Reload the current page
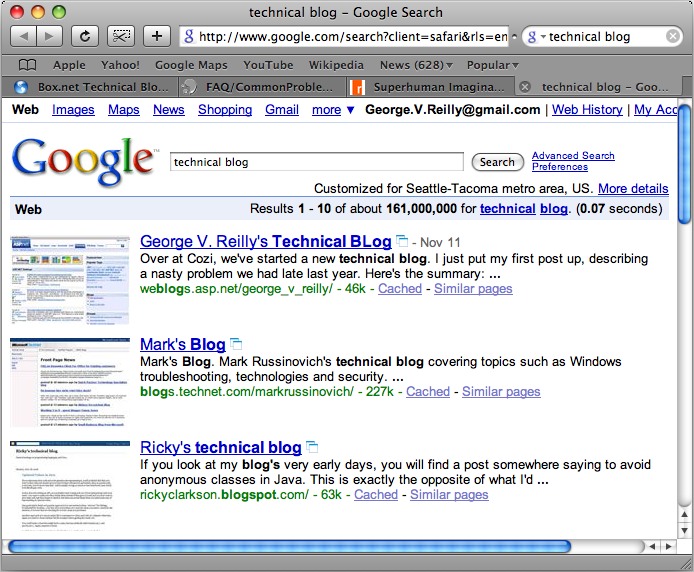694x572 pixels. [85, 37]
